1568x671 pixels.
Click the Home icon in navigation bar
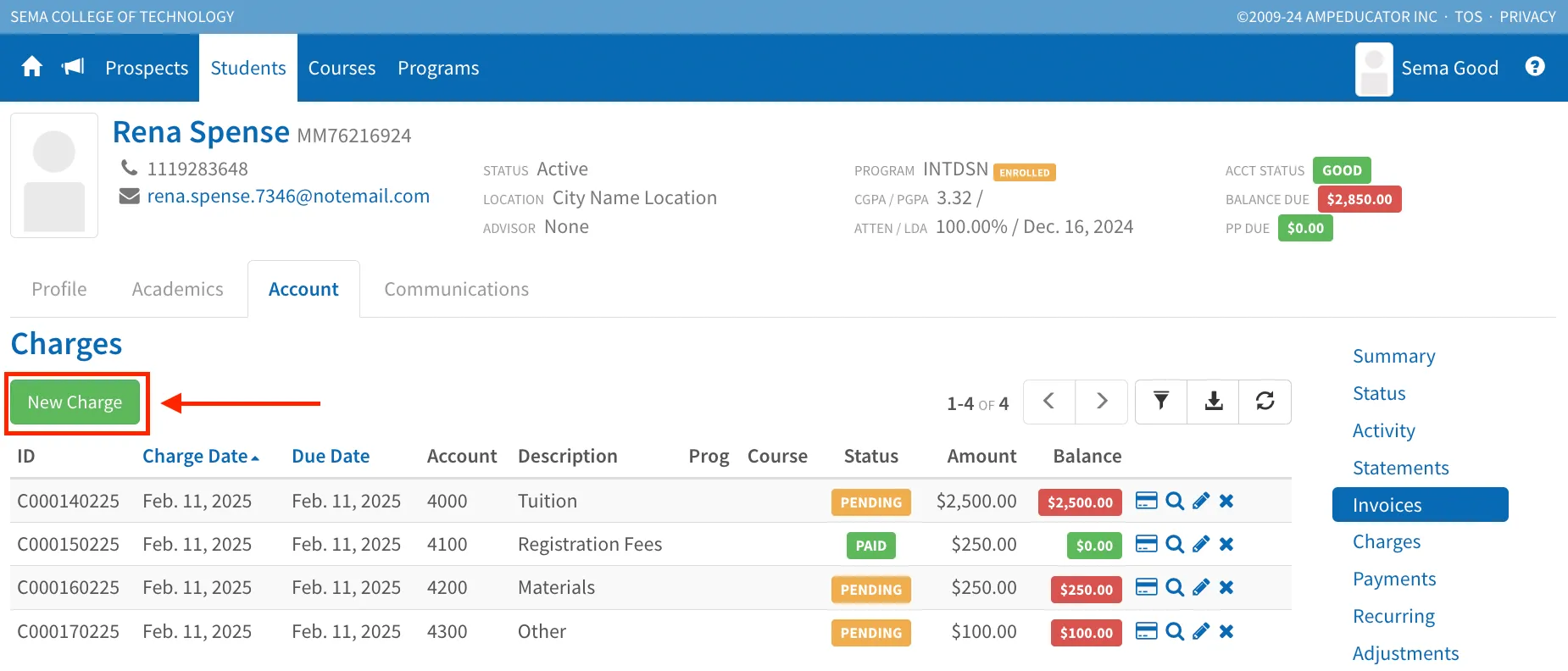click(x=32, y=67)
